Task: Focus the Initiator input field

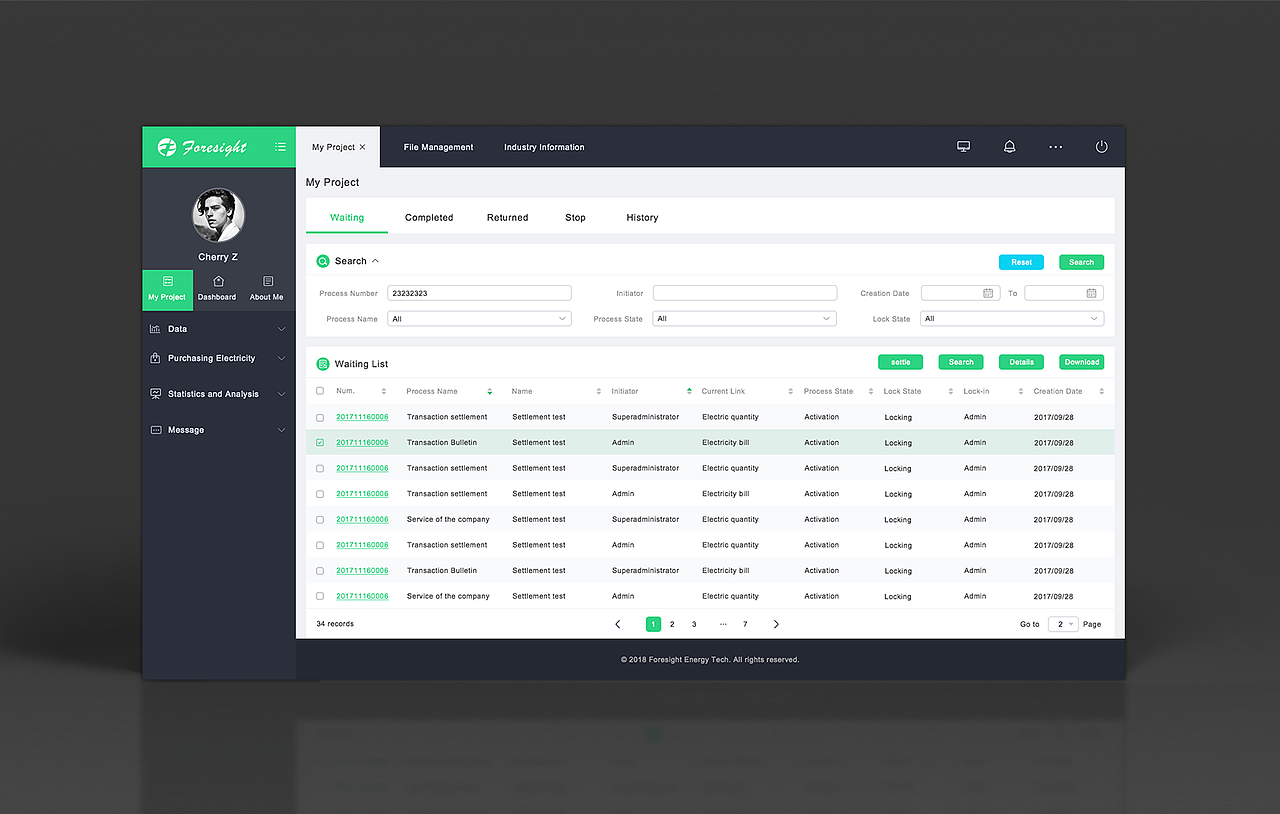Action: click(744, 293)
